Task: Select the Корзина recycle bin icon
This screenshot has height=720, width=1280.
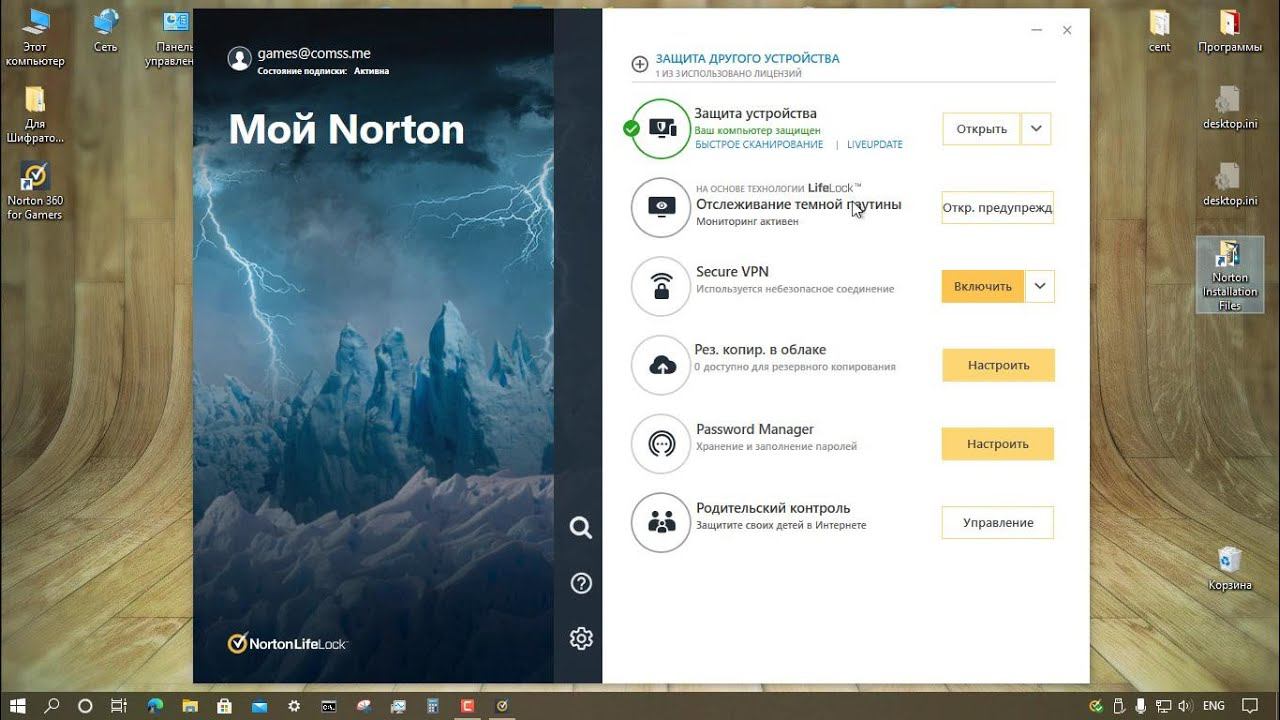Action: (1229, 568)
